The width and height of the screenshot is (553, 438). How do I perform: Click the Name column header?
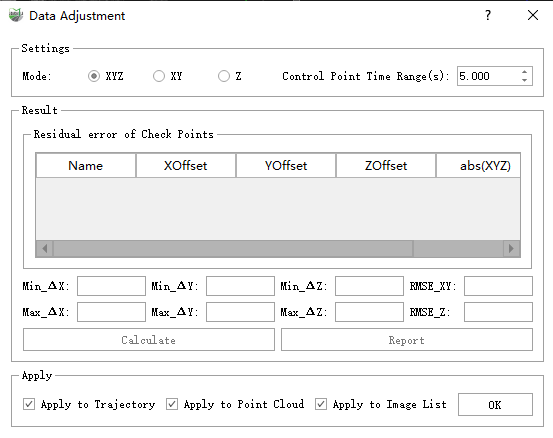click(x=86, y=165)
